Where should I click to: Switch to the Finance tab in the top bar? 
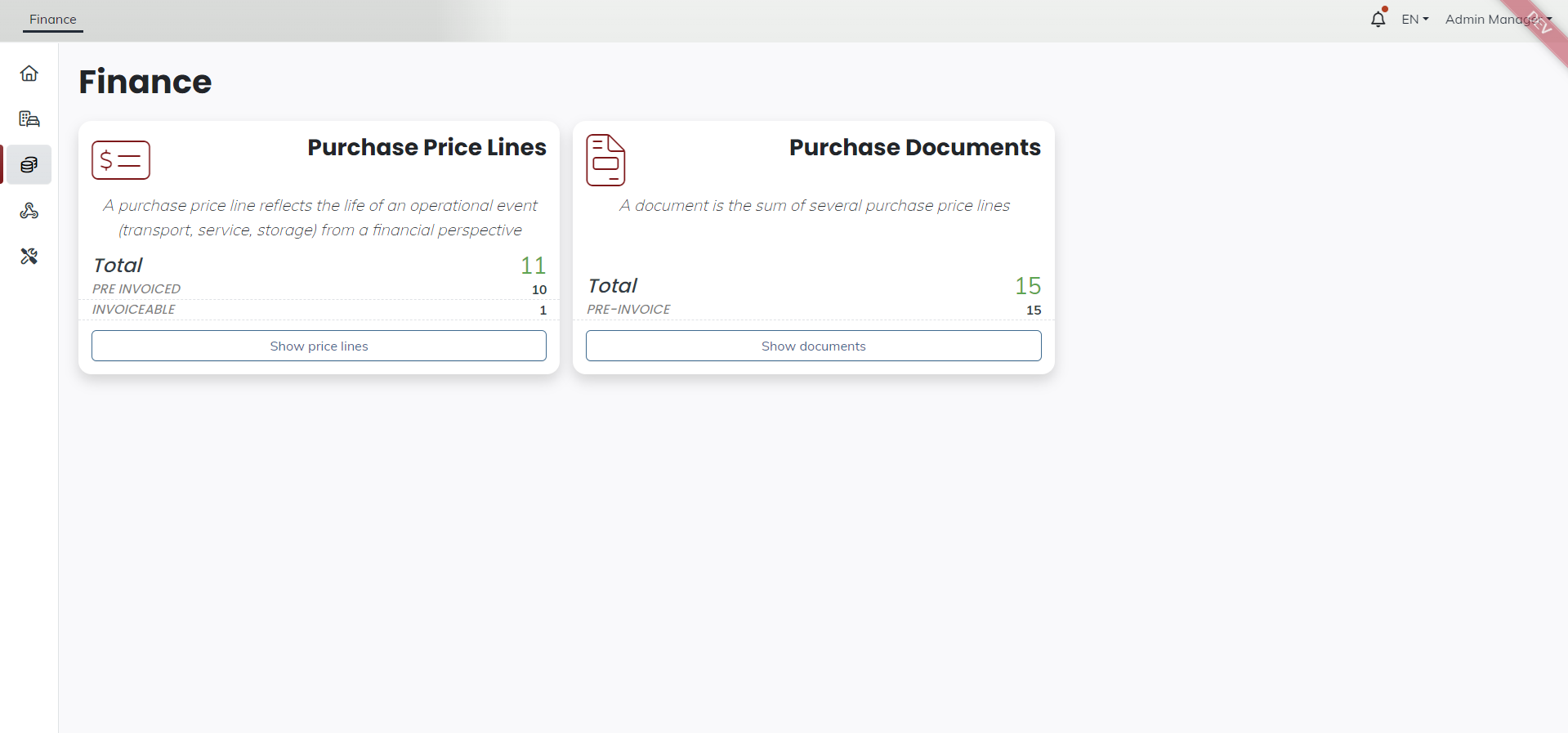pos(53,19)
